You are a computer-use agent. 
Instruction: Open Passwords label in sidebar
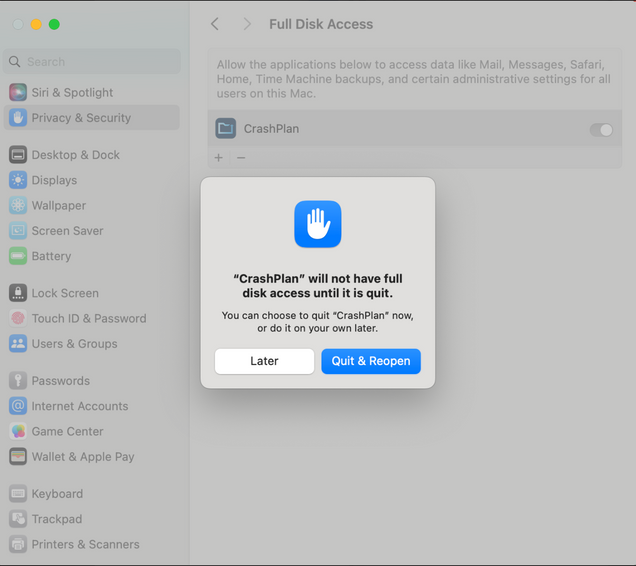pos(61,381)
